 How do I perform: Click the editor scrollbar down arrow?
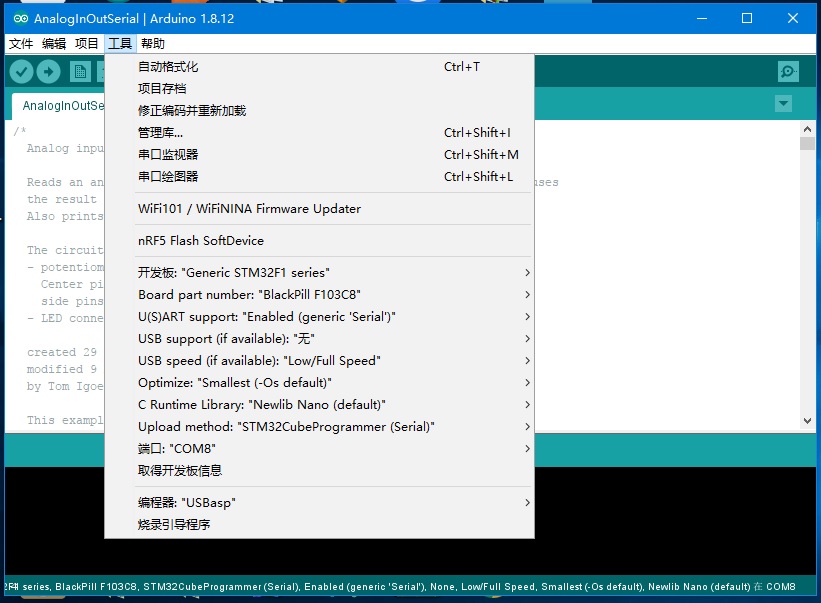(807, 421)
